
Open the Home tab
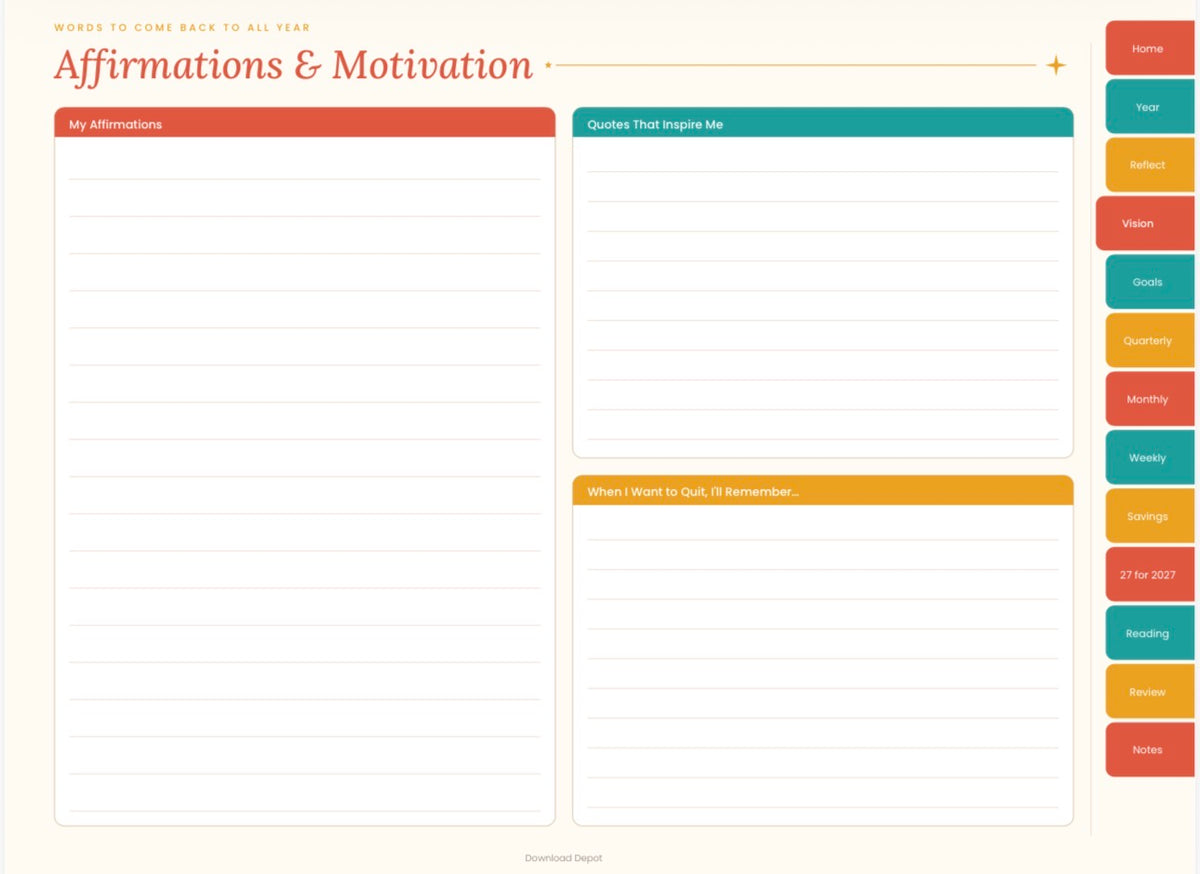click(x=1149, y=48)
